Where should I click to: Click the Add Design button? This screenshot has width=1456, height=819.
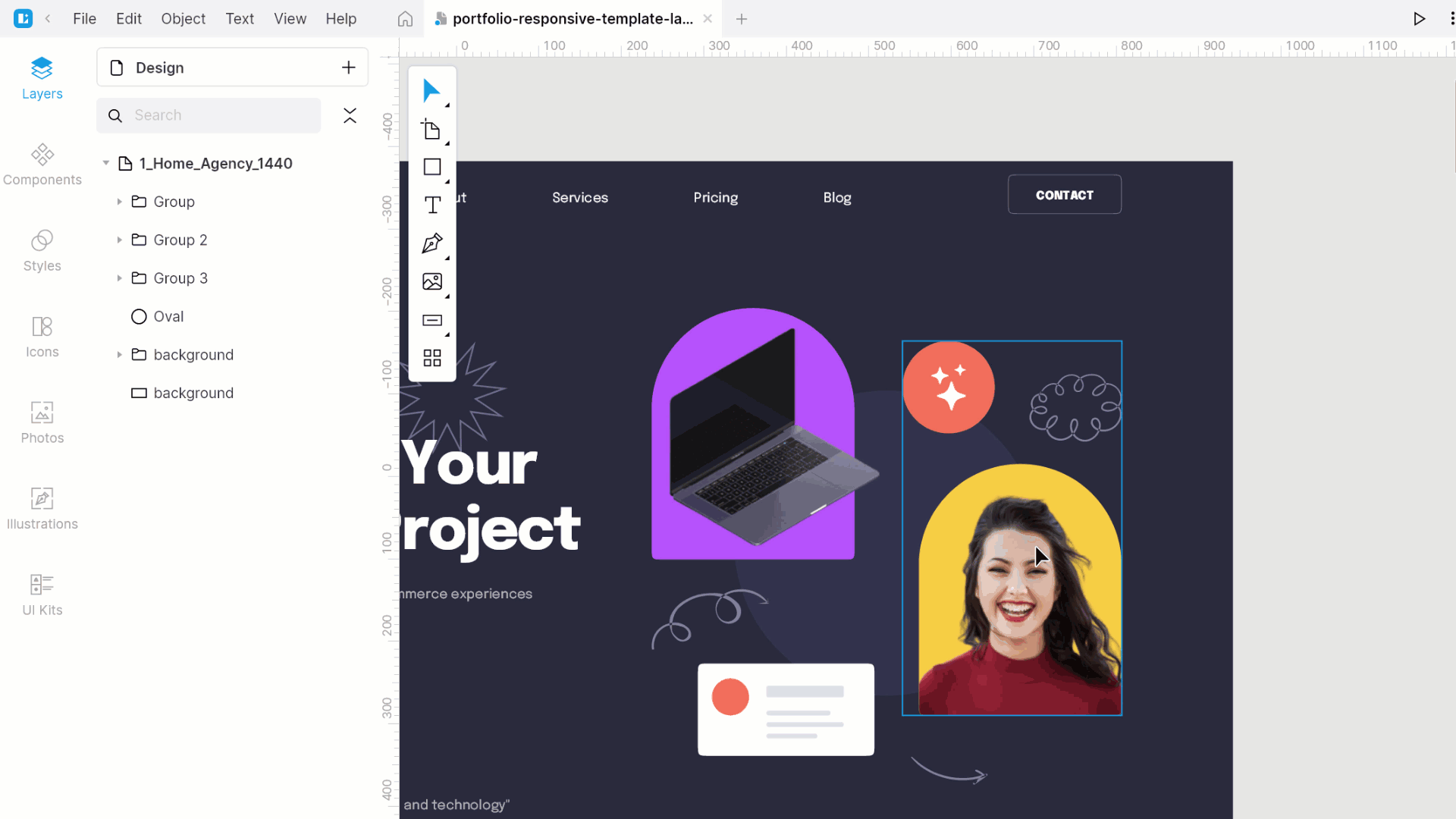coord(349,67)
